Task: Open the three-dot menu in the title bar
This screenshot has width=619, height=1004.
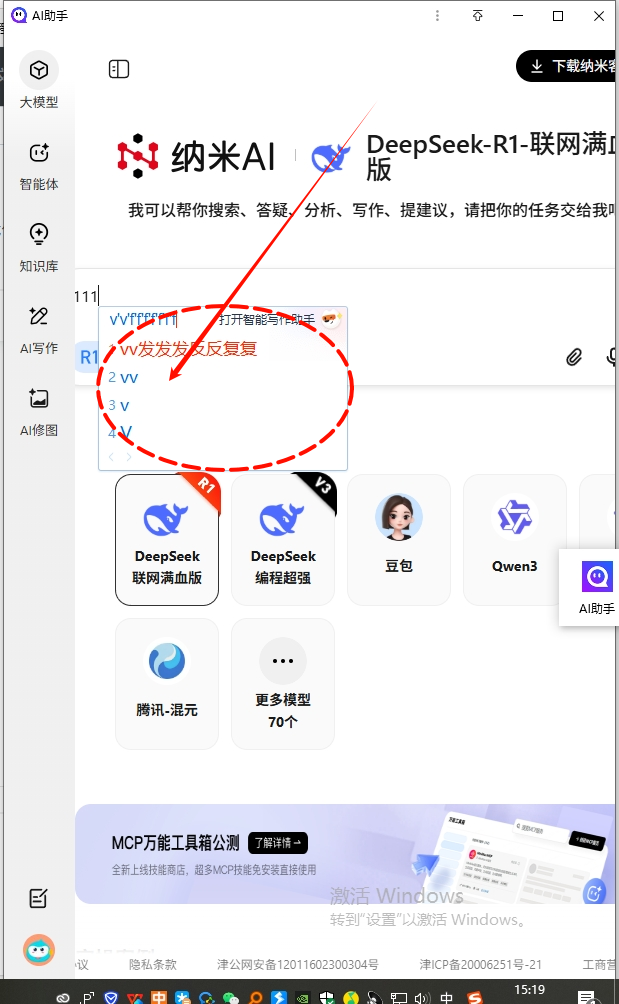Action: pos(437,15)
